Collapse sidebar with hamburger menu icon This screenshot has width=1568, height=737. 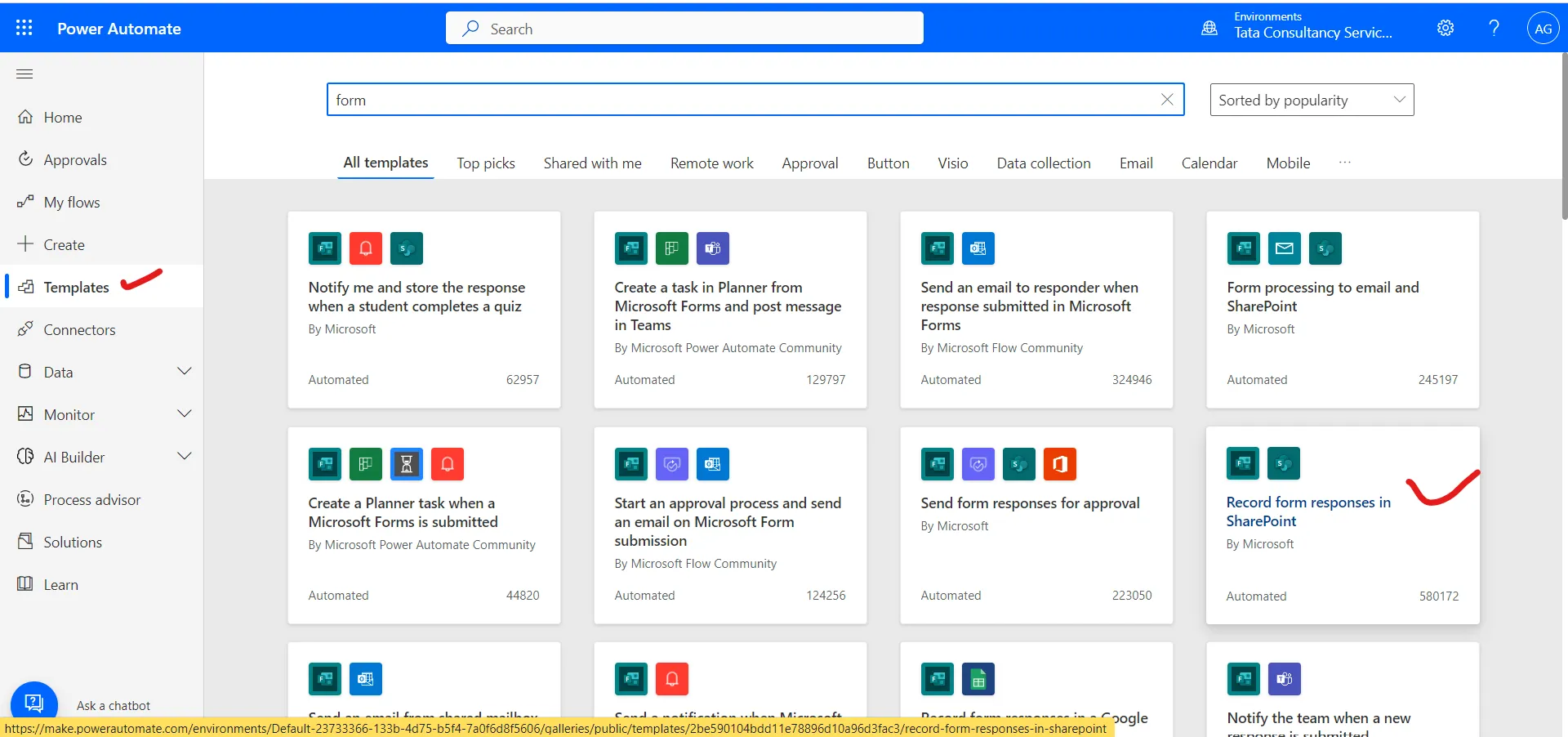(x=24, y=74)
